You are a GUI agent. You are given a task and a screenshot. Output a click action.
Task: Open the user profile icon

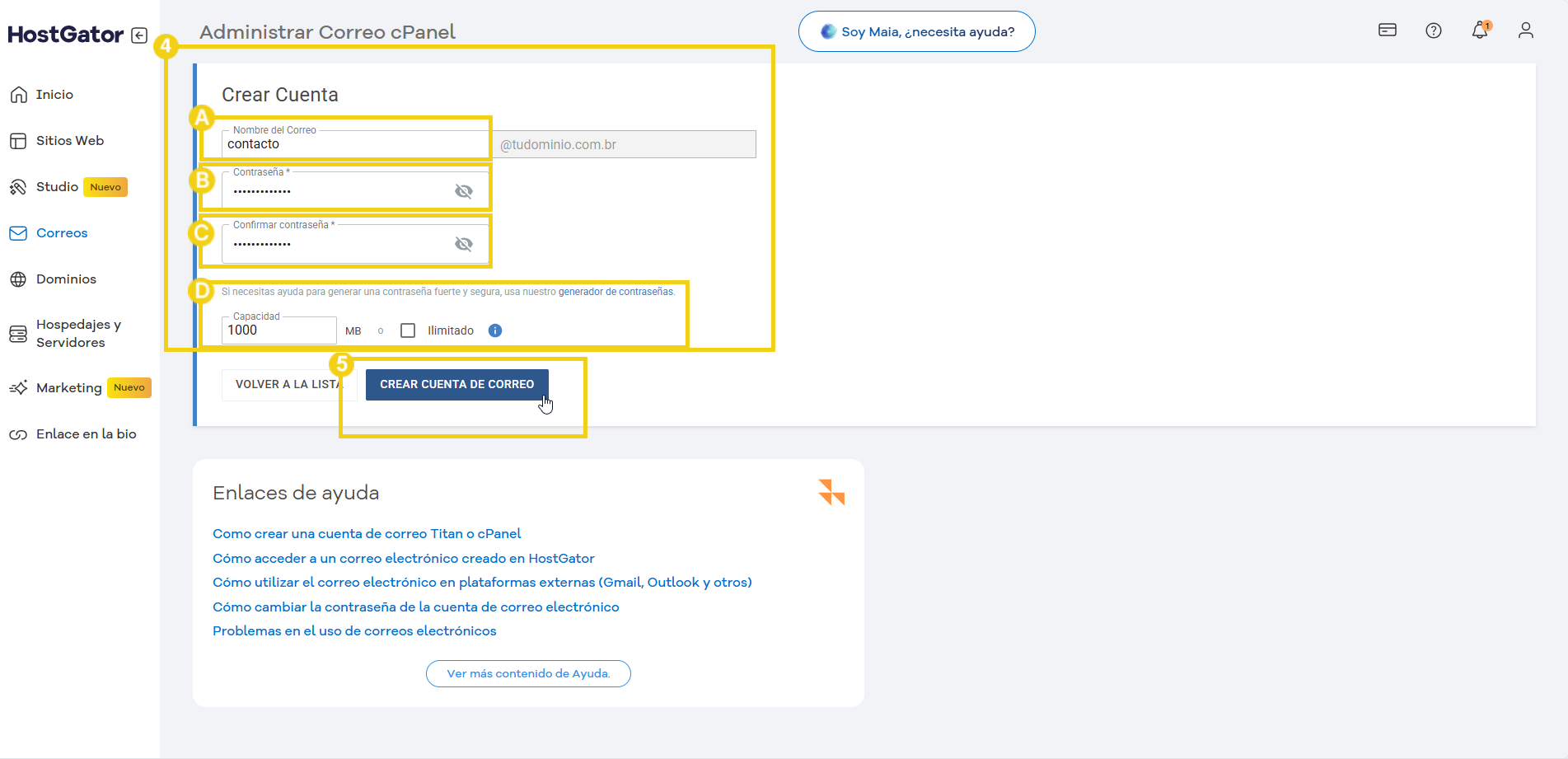1525,30
